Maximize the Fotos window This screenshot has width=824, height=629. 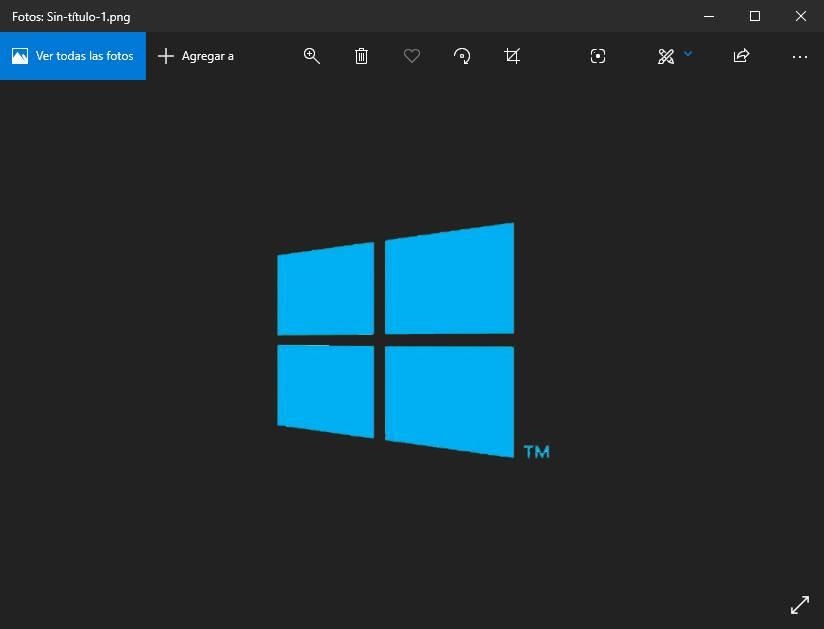[755, 16]
